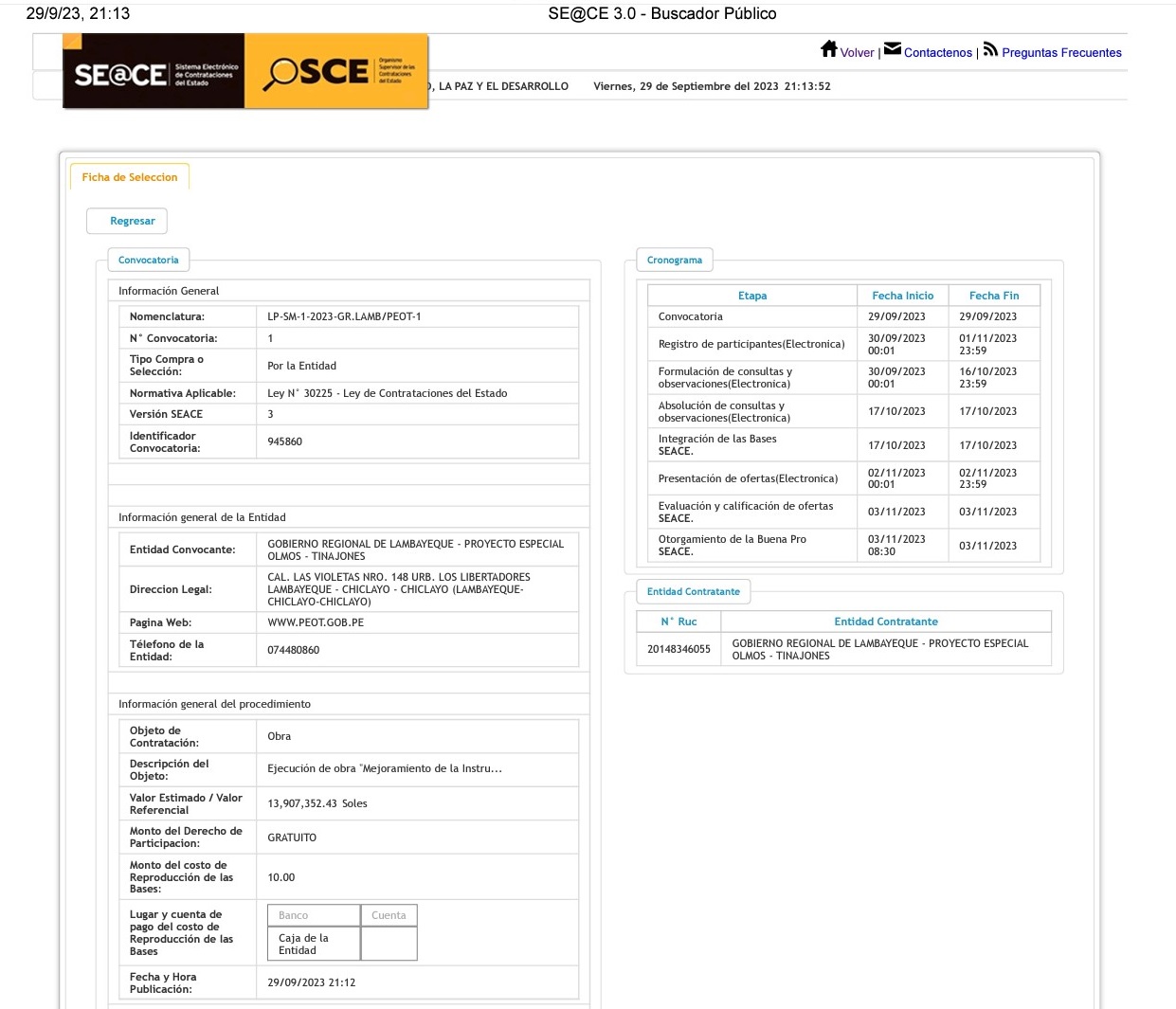This screenshot has height=1009, width=1176.
Task: Click the envelope icon beside Contactenos
Action: coord(893,49)
